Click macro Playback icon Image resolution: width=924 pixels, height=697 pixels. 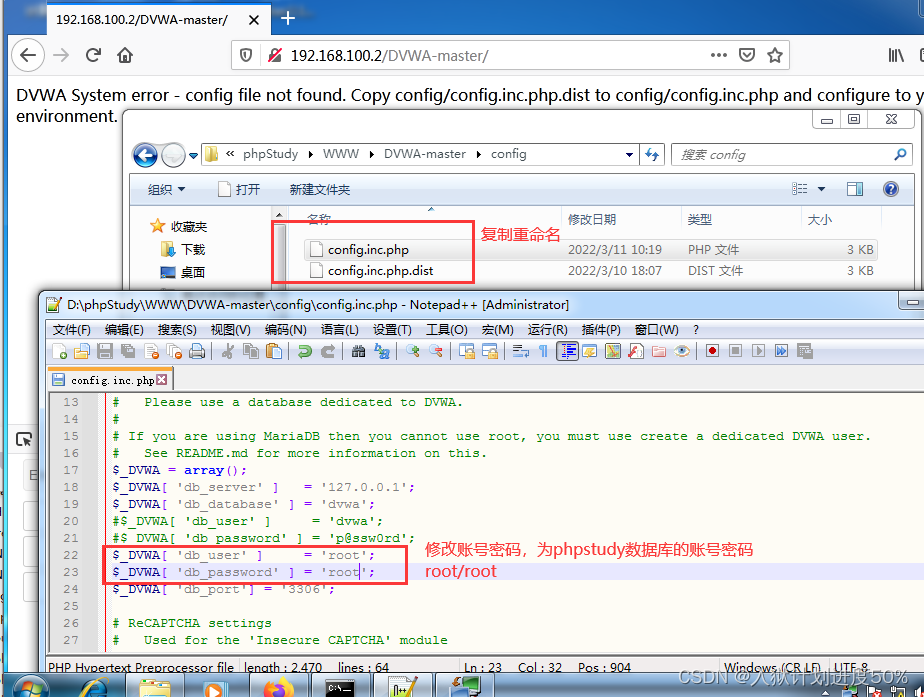click(x=758, y=351)
